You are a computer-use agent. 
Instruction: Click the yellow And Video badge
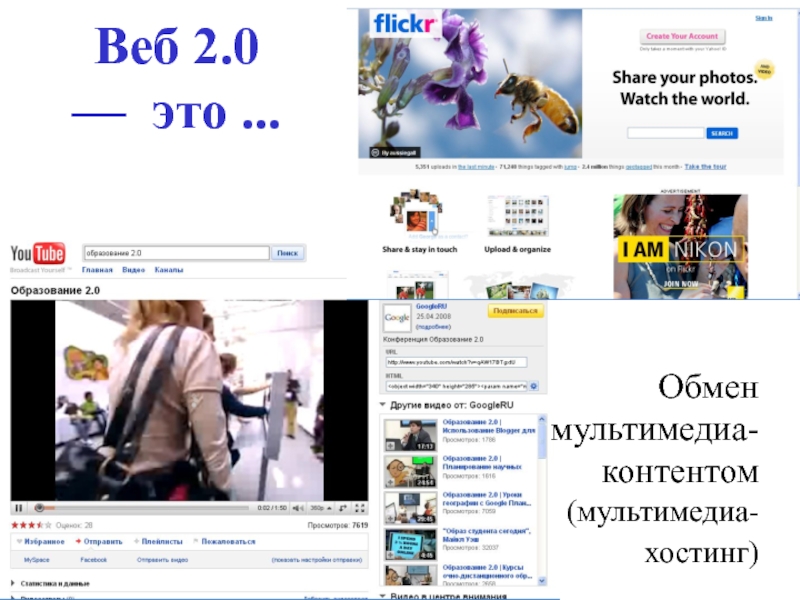[764, 69]
